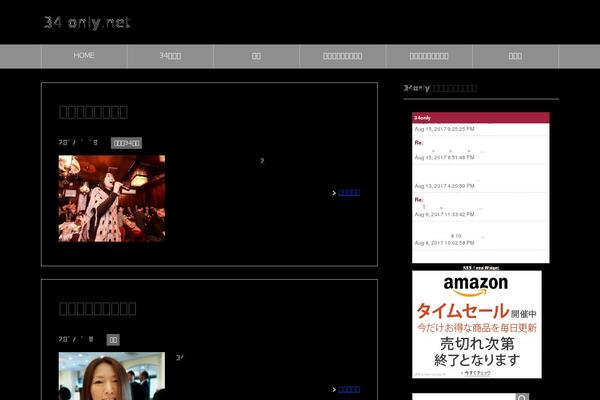Open the nav item starting with 34
Screen dimensions: 600x400
[x=170, y=56]
